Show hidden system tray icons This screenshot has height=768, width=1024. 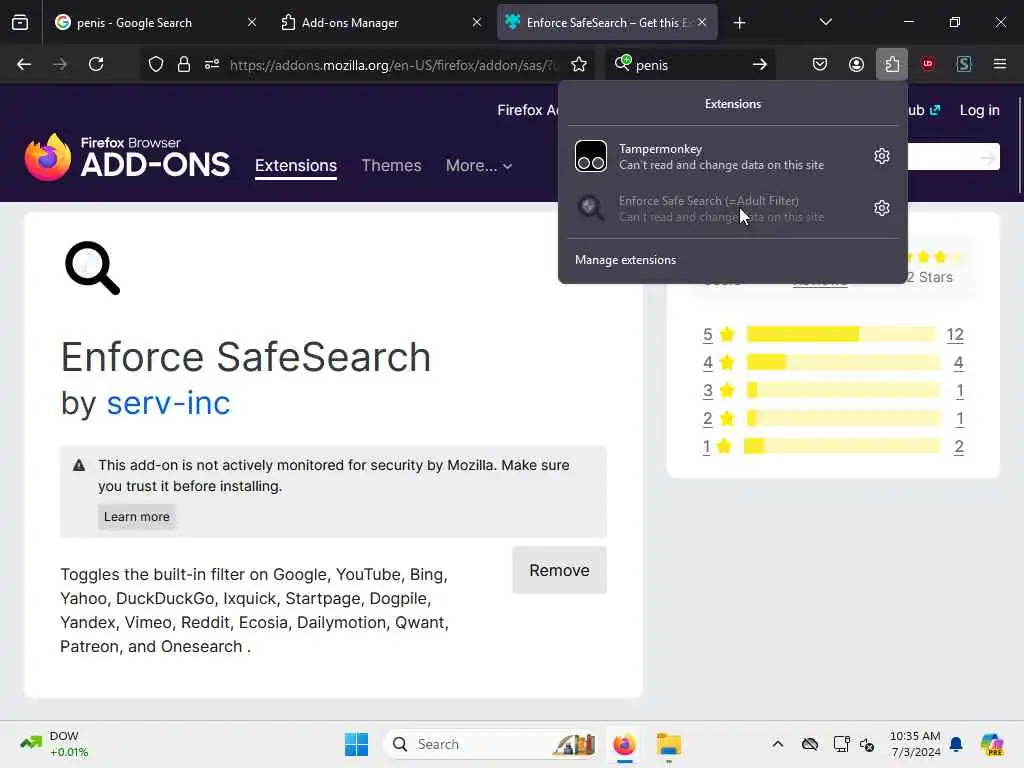coord(777,744)
